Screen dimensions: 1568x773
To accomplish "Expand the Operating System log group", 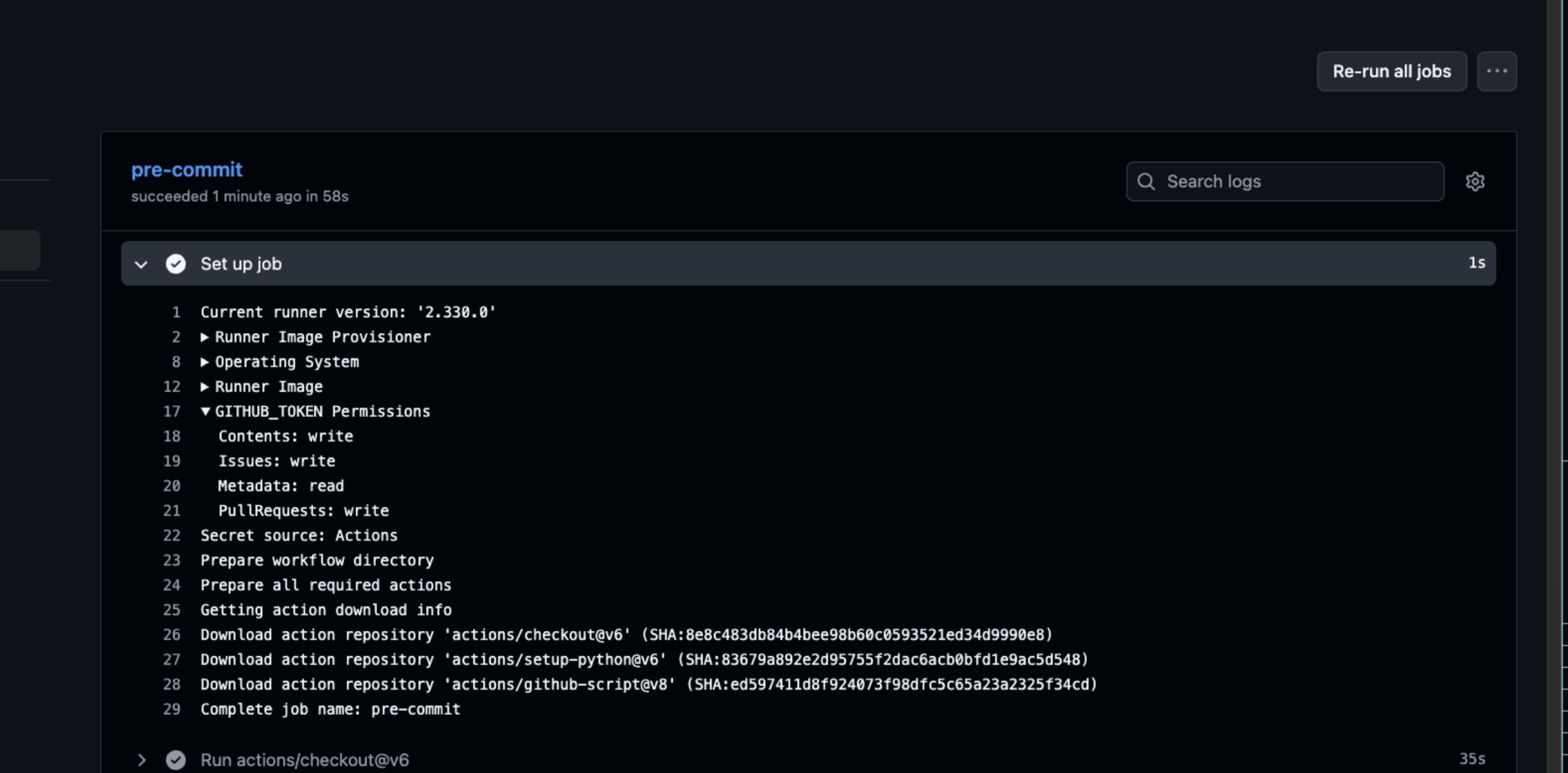I will [x=205, y=362].
